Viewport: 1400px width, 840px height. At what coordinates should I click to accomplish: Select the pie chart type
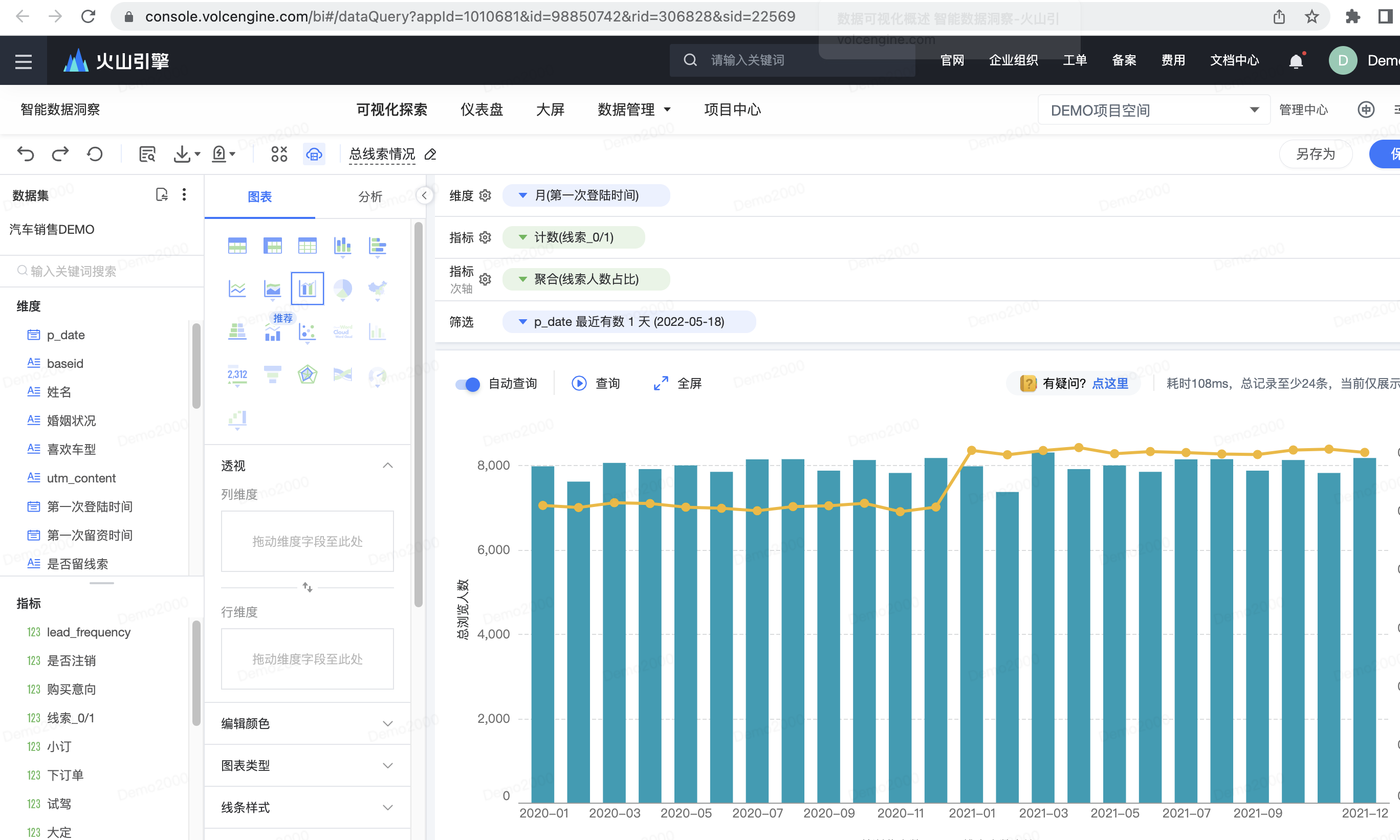pyautogui.click(x=342, y=289)
